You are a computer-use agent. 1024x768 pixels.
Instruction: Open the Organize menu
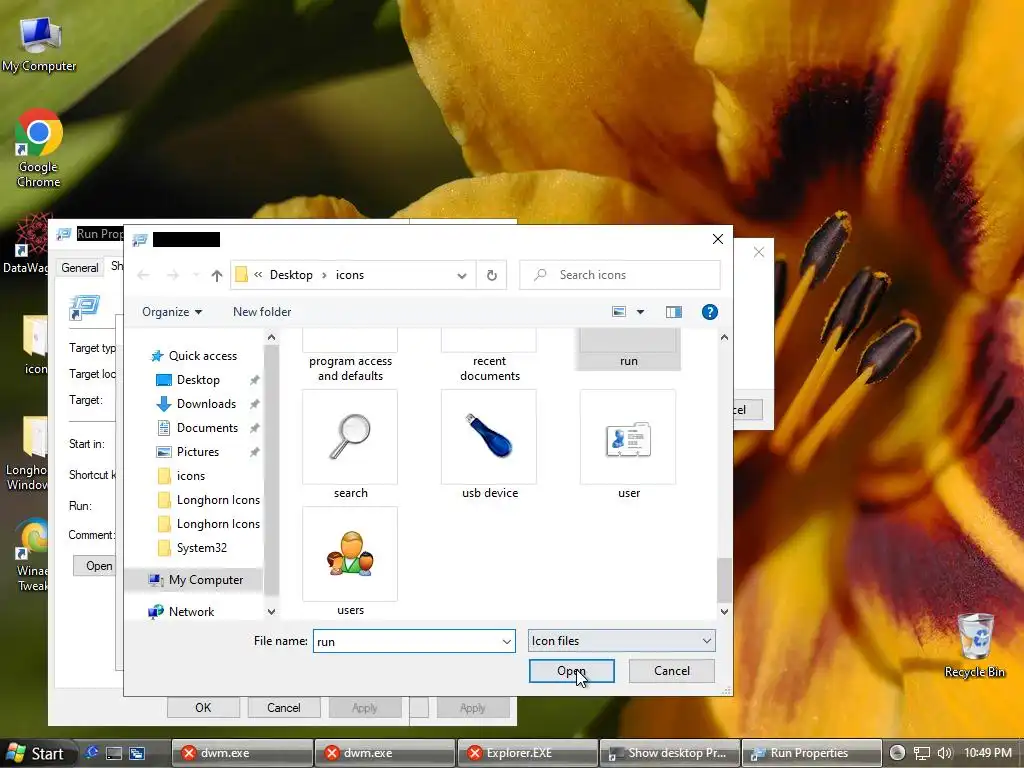click(x=172, y=312)
